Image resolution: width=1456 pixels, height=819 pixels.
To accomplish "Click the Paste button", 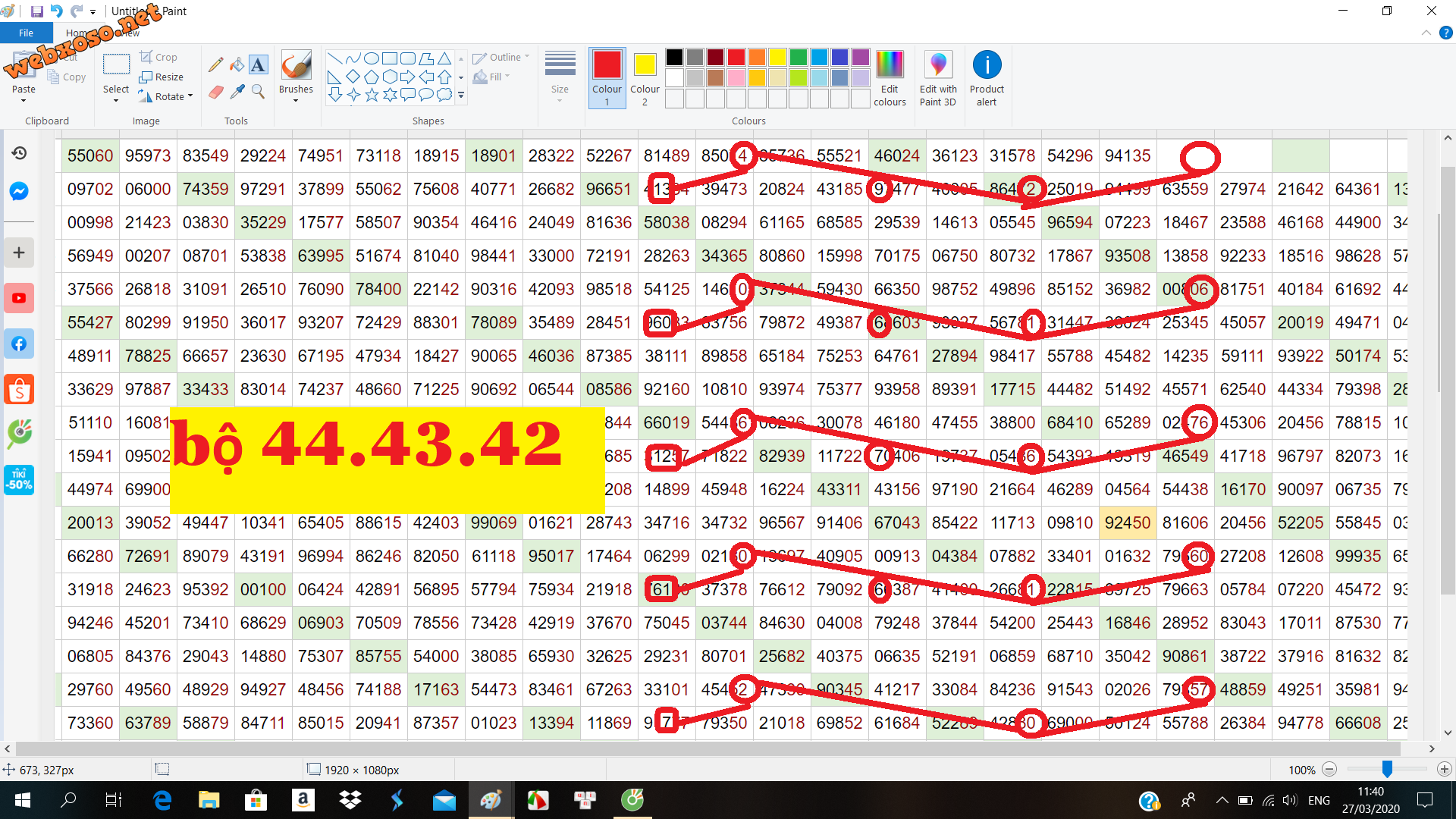I will 24,77.
